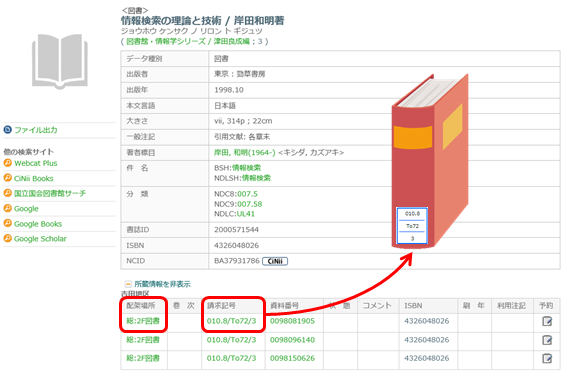Click reserve icon for item 0098096140
Screen dimensions: 567x377
547,340
